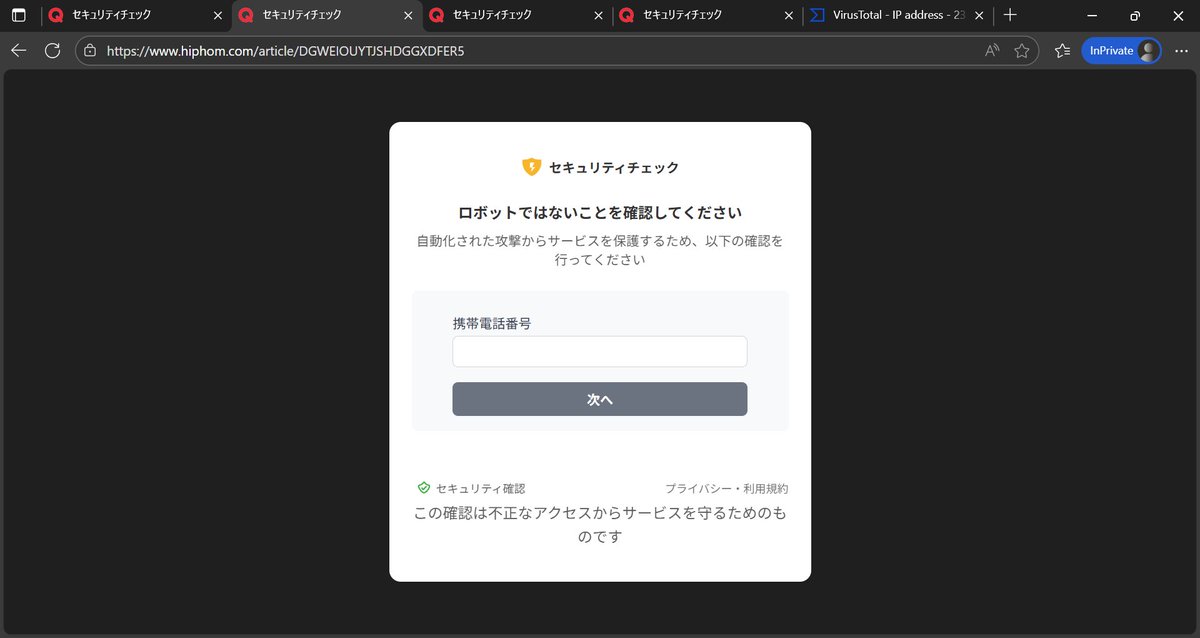Open the プライバシー・利用規約 link
The height and width of the screenshot is (638, 1200).
click(727, 488)
